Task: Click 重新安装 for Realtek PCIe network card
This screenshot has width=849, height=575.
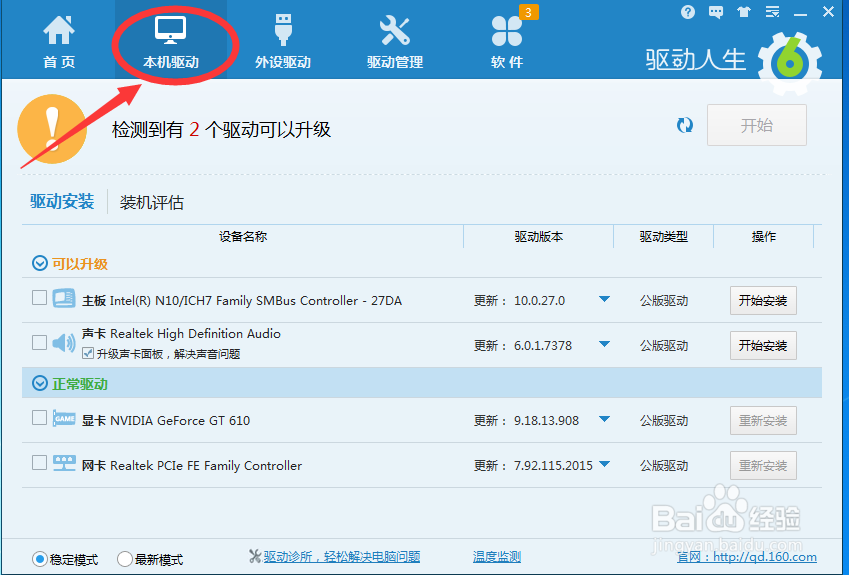Action: [763, 466]
